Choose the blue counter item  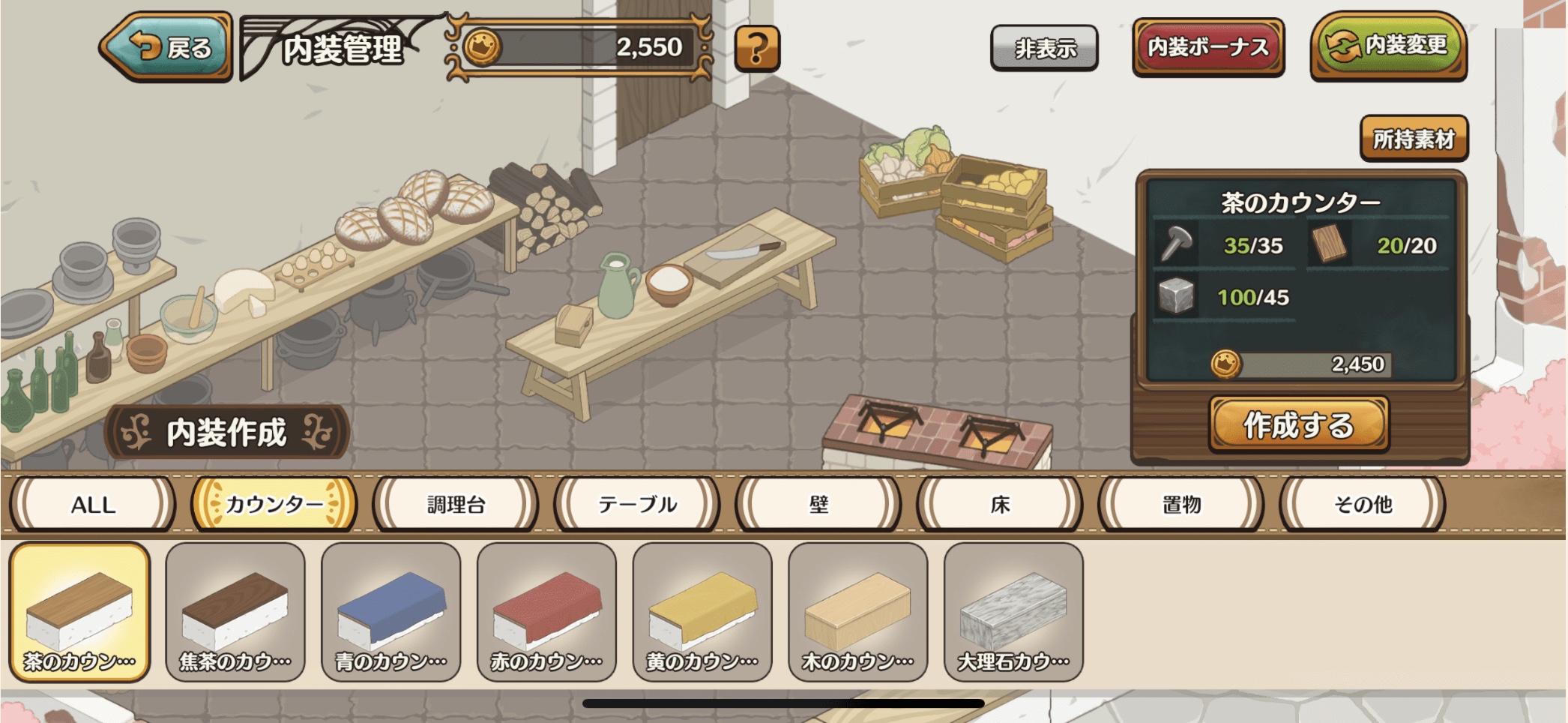coord(391,612)
